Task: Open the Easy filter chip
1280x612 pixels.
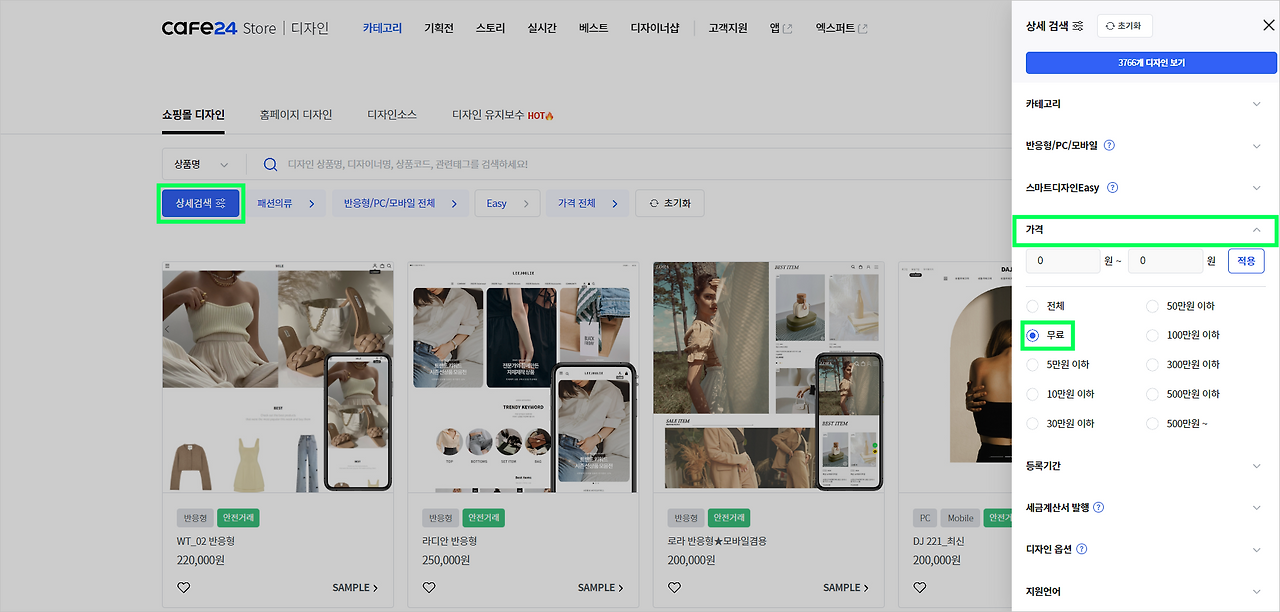Action: click(508, 204)
